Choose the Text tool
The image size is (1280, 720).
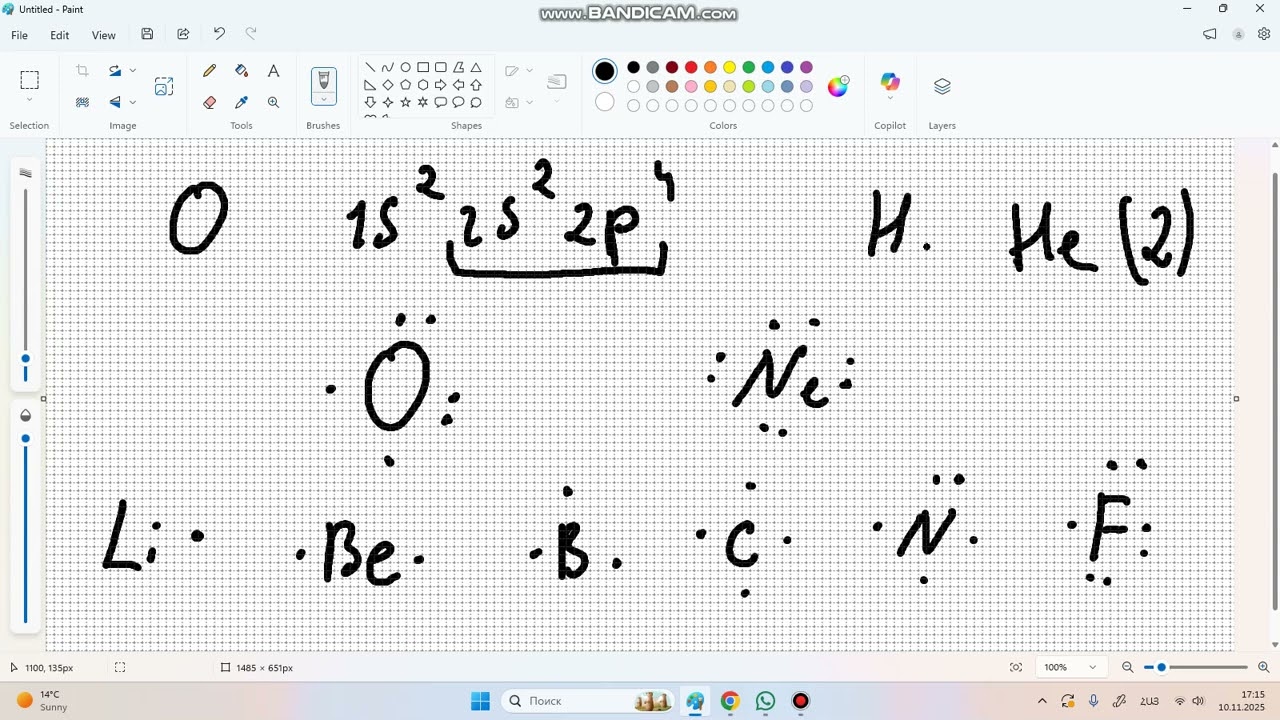(x=273, y=71)
